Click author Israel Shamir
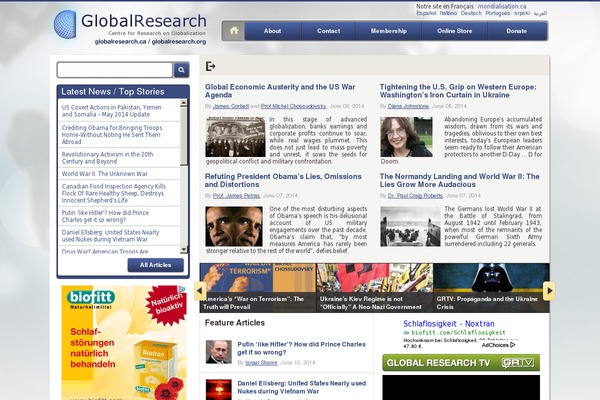Image resolution: width=600 pixels, height=400 pixels. pyautogui.click(x=261, y=362)
